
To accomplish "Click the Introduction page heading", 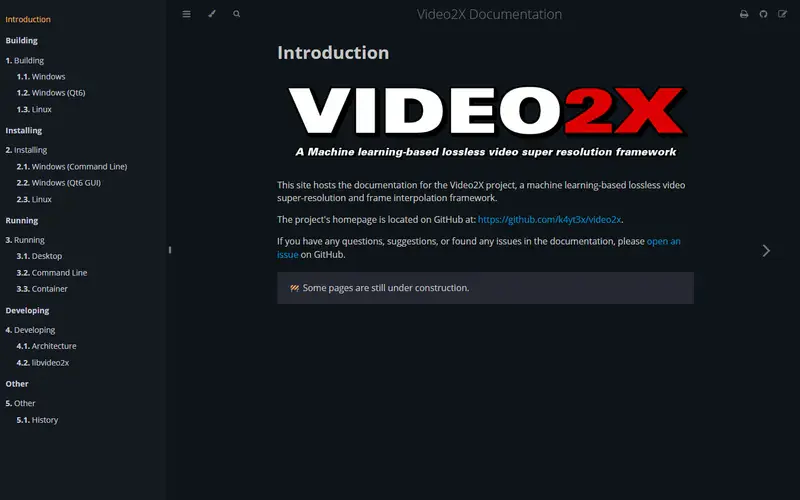I will click(333, 53).
